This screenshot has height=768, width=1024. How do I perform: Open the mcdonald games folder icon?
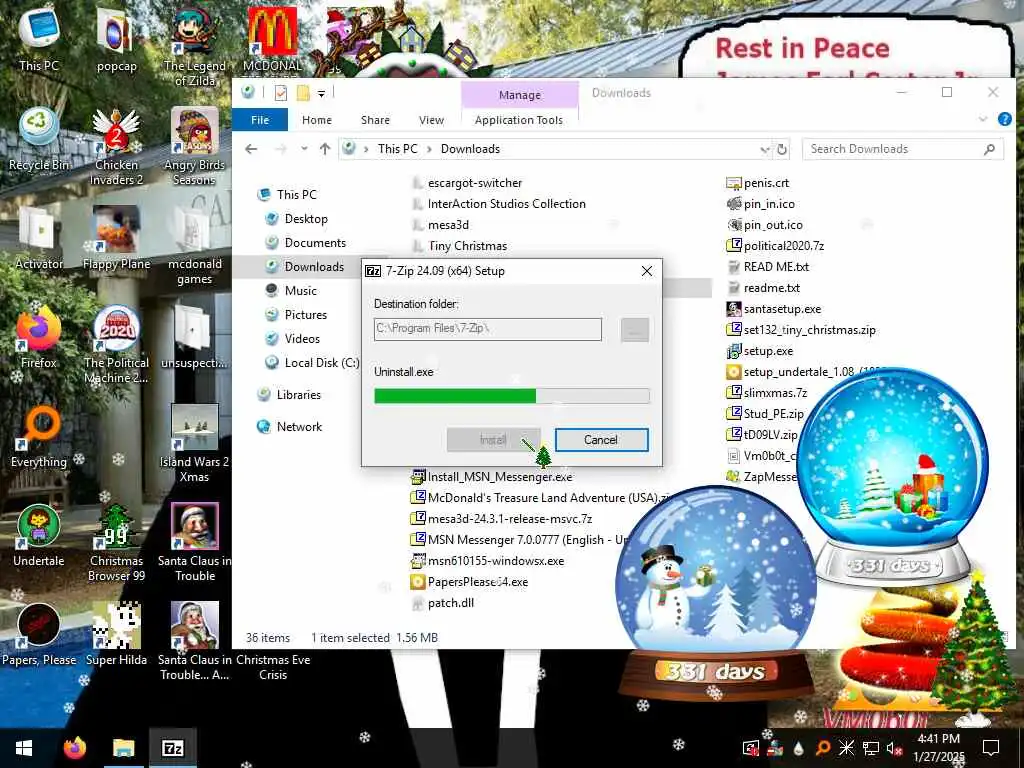point(195,246)
